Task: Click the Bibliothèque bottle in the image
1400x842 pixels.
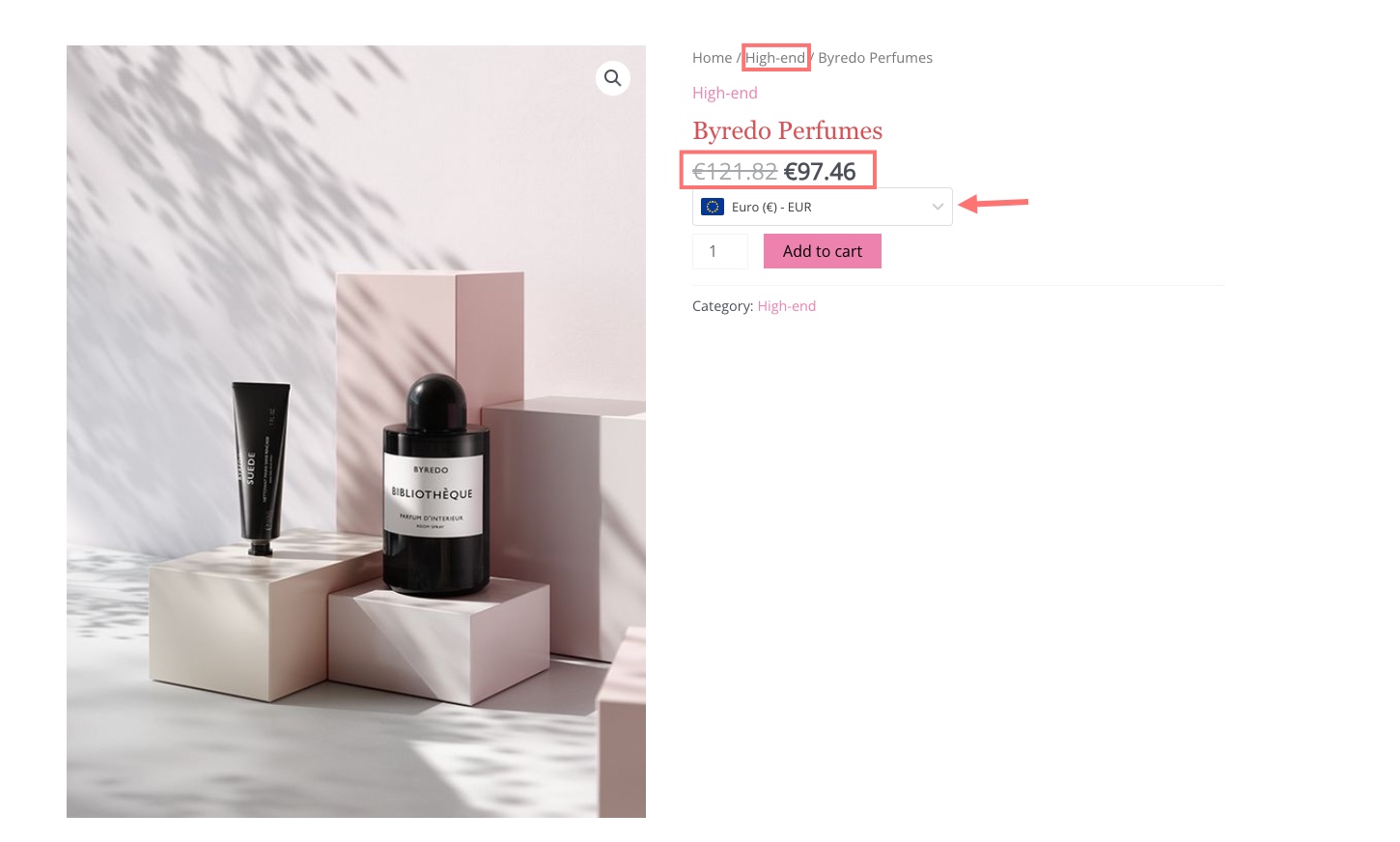Action: tap(435, 486)
